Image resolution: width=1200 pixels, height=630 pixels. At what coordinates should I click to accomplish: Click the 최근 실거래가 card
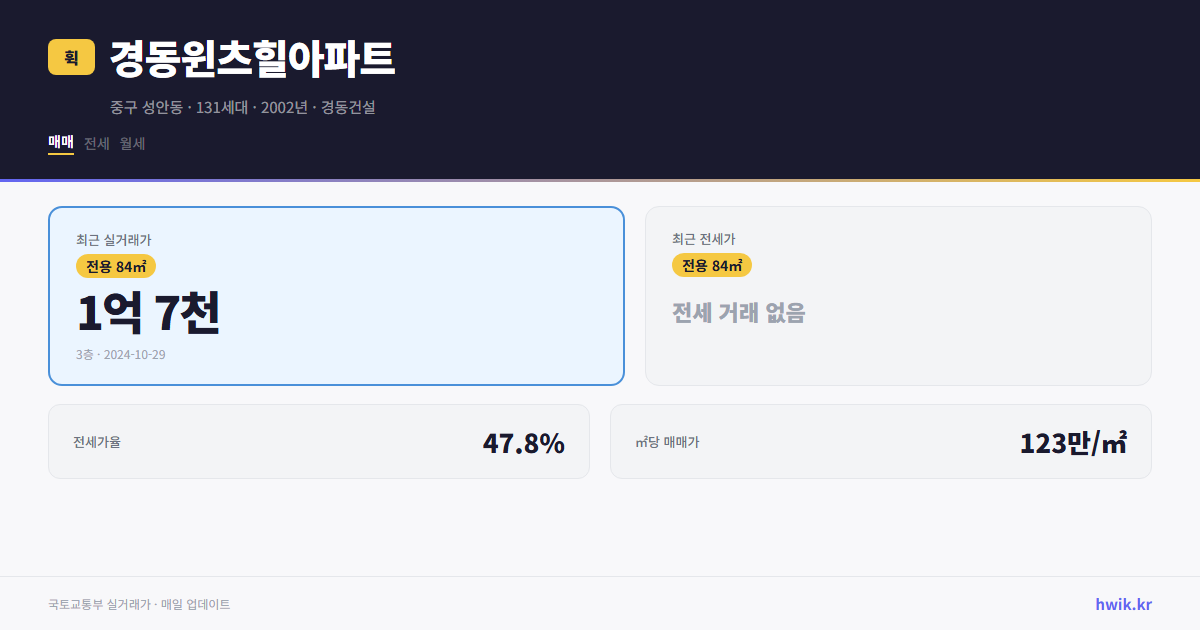click(335, 295)
